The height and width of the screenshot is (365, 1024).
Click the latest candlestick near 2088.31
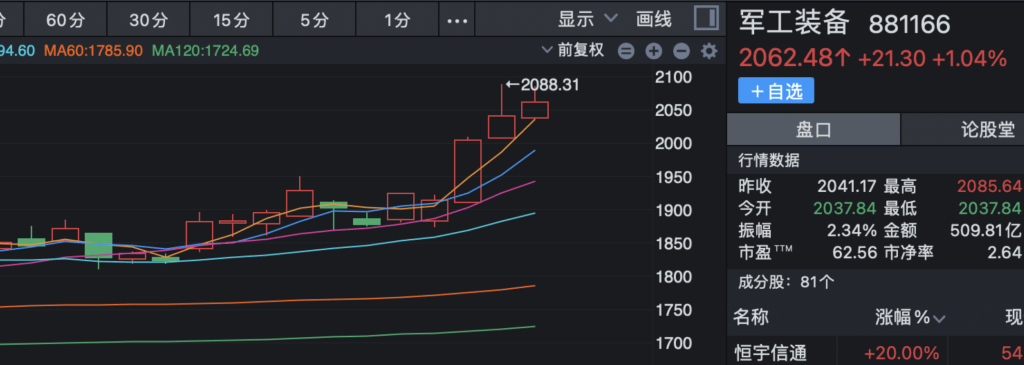(535, 110)
